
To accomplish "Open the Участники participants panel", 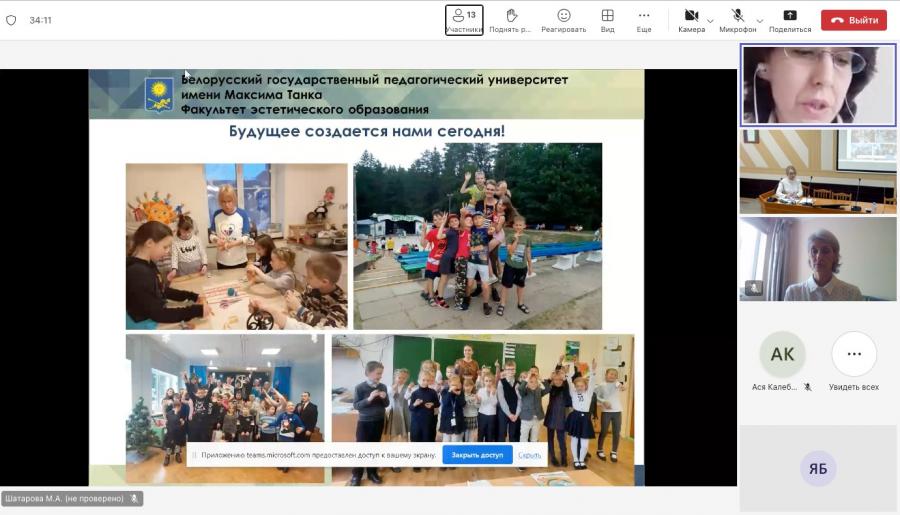I will click(464, 20).
